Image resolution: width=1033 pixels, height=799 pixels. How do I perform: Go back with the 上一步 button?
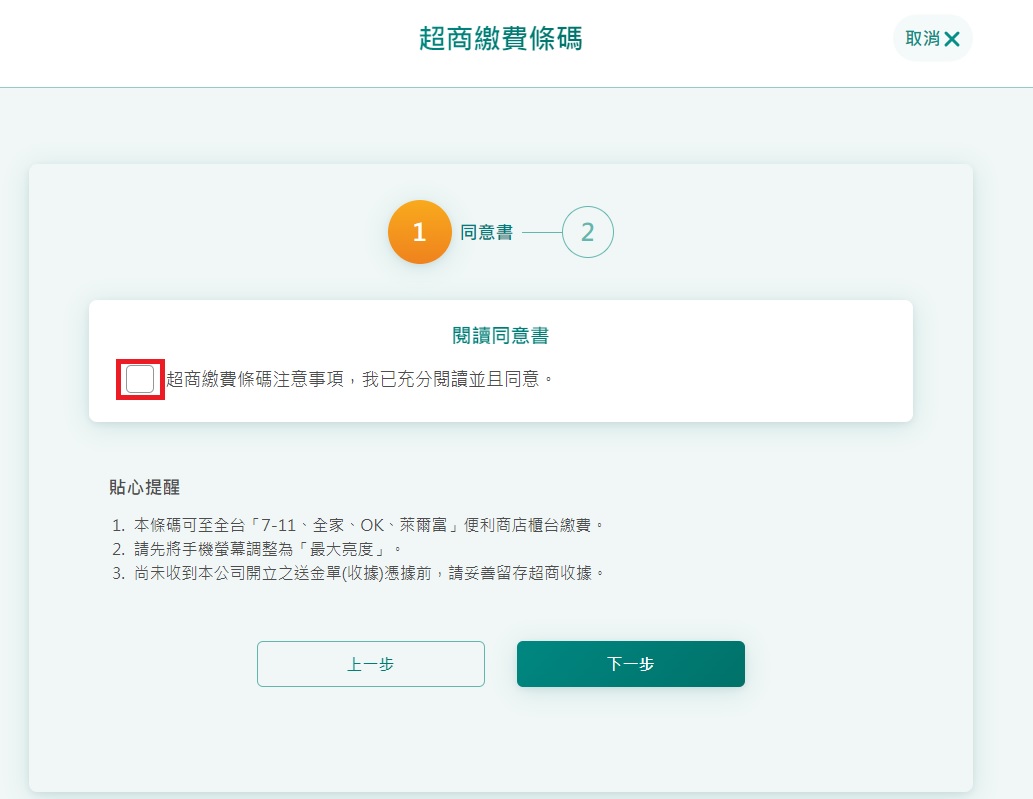click(371, 664)
